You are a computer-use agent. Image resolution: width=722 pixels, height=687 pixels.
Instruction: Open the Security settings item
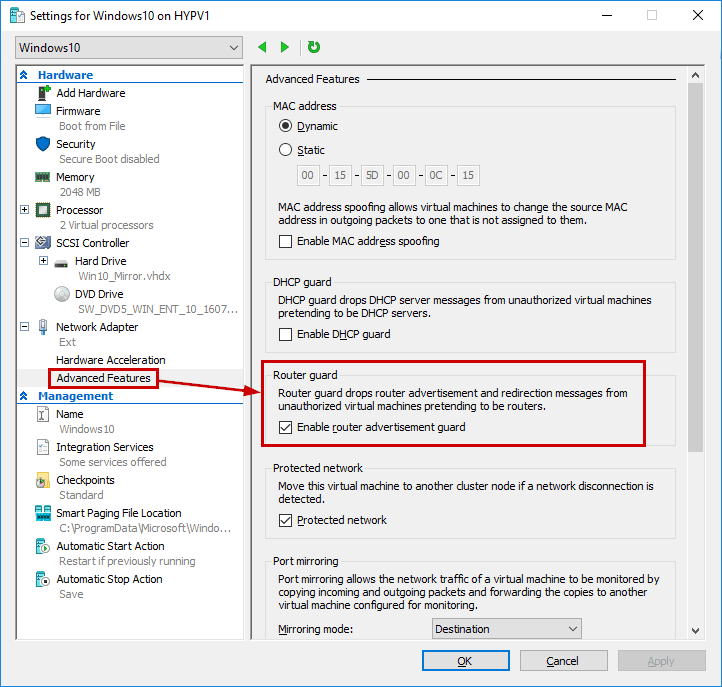click(x=76, y=144)
